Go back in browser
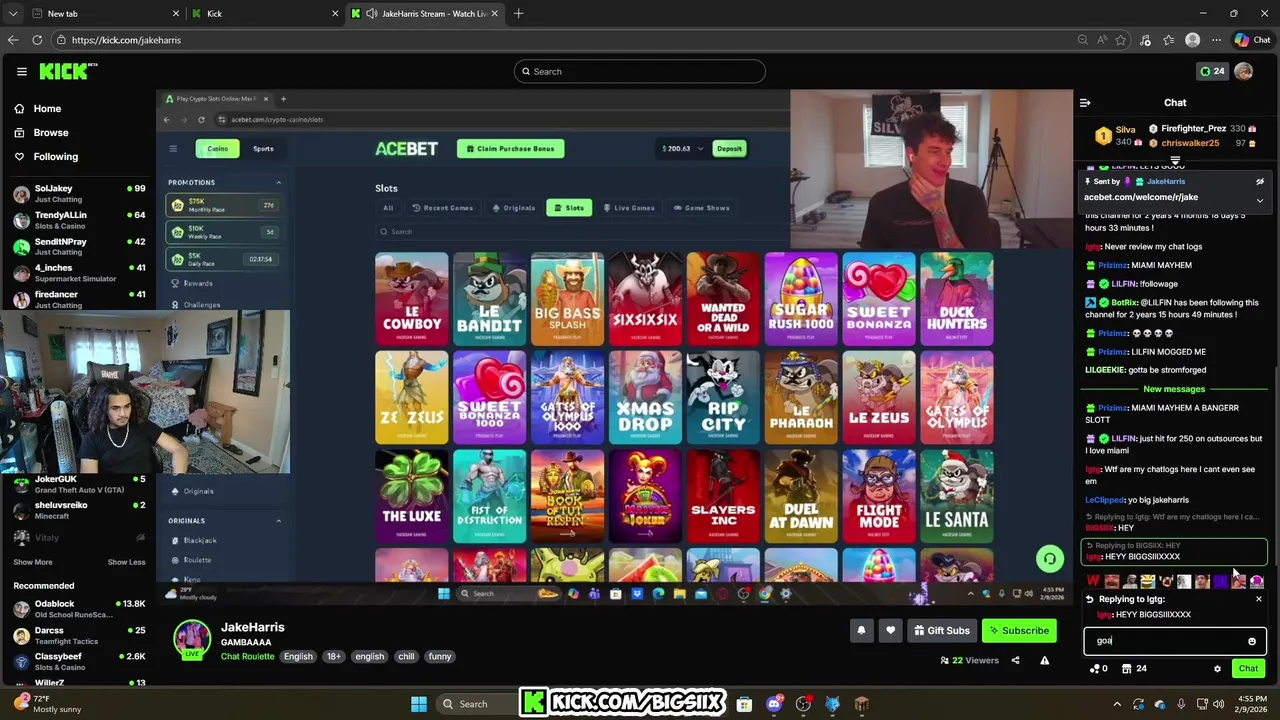This screenshot has width=1280, height=720. 12,40
